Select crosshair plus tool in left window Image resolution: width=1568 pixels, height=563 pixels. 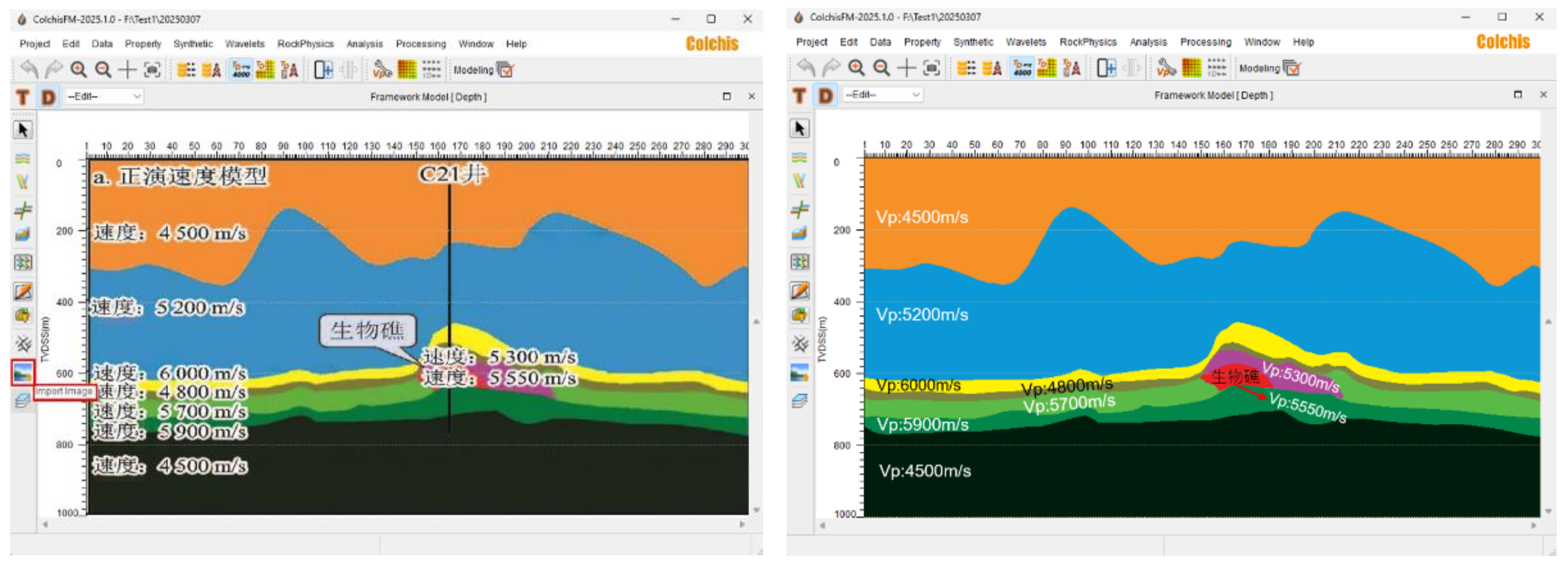coord(127,69)
